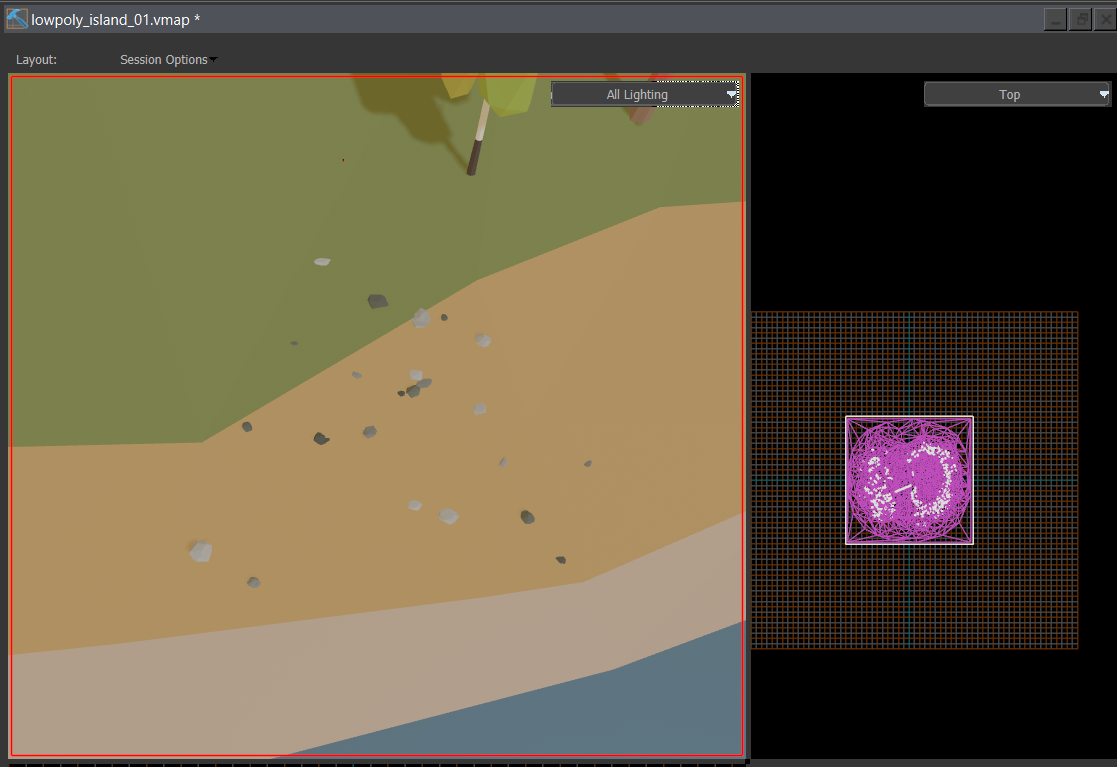The width and height of the screenshot is (1117, 767).
Task: Click the Top viewport dropdown arrow
Action: [x=1104, y=93]
